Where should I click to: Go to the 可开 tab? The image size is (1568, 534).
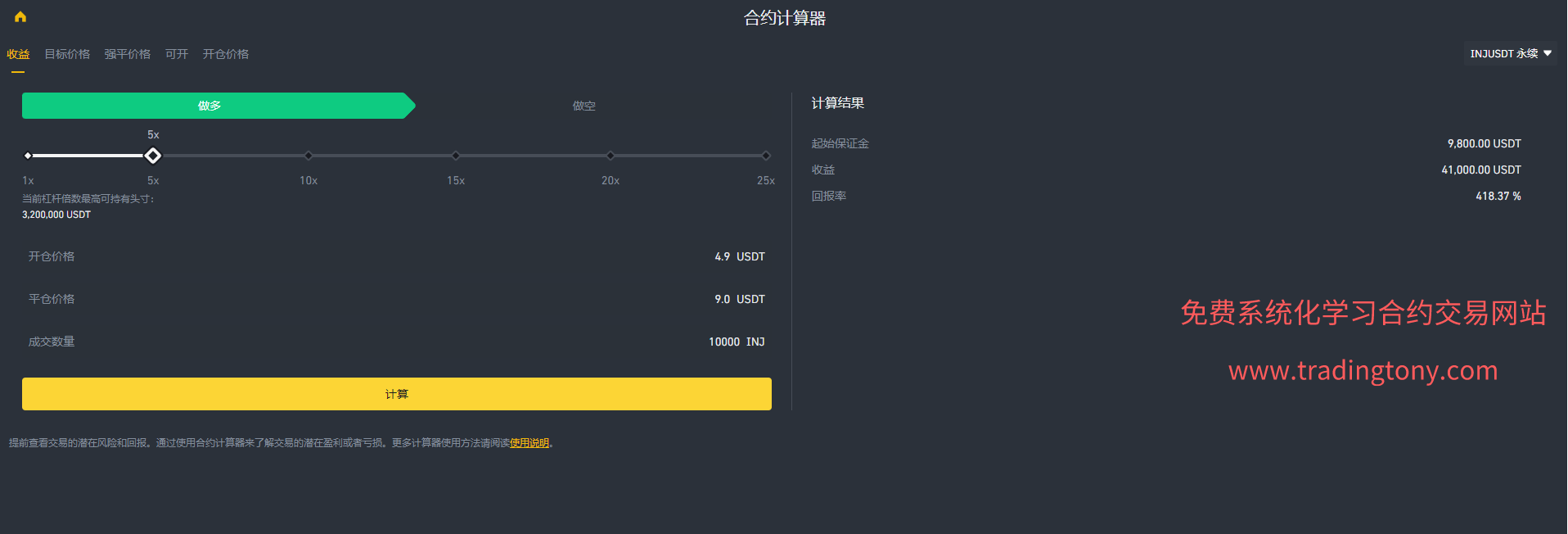point(177,54)
